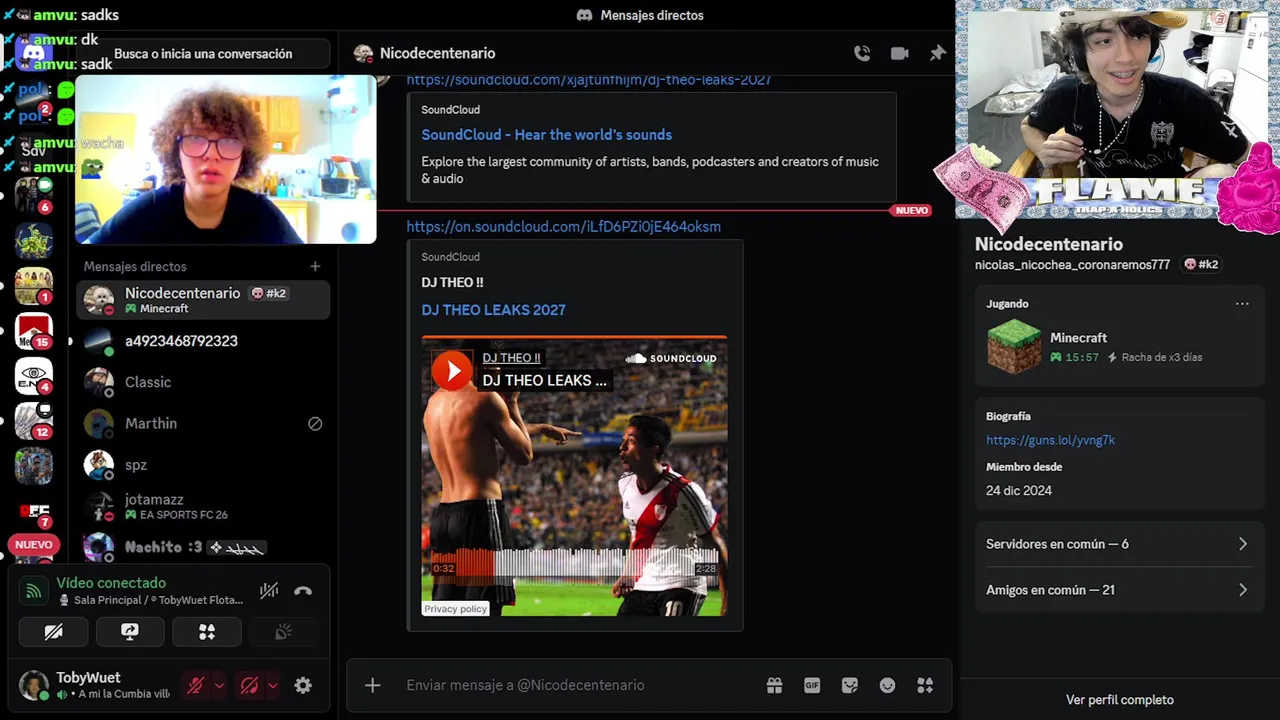Toggle noise suppression icon beside Video conectado
Screen dimensions: 1280x720
(x=269, y=591)
